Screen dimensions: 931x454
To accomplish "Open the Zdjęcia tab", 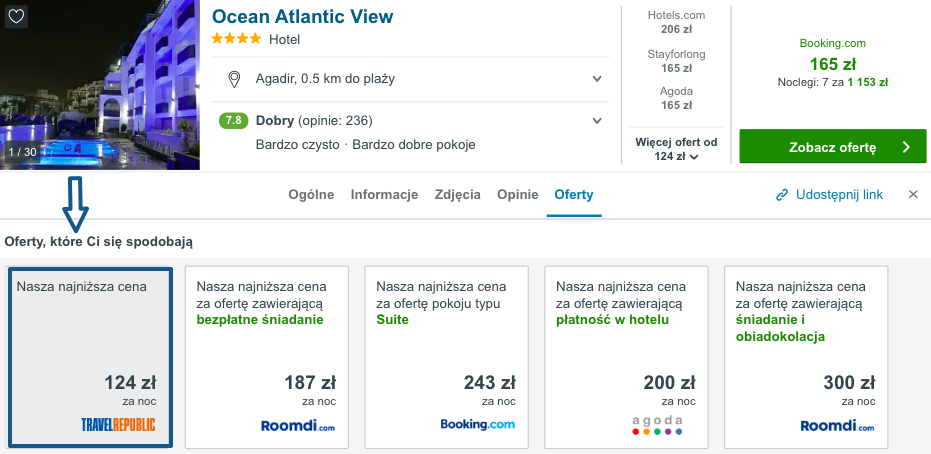I will tap(457, 195).
